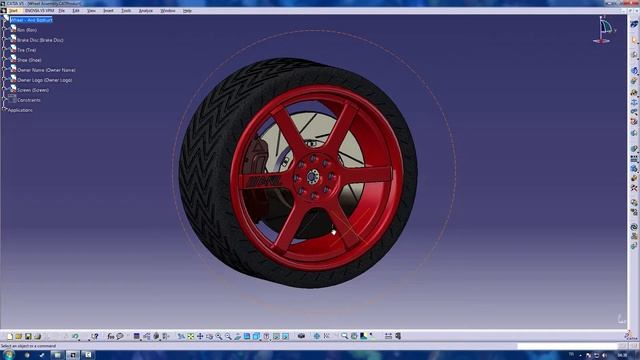
Task: Select 'Constraints' in the tree
Action: point(29,100)
